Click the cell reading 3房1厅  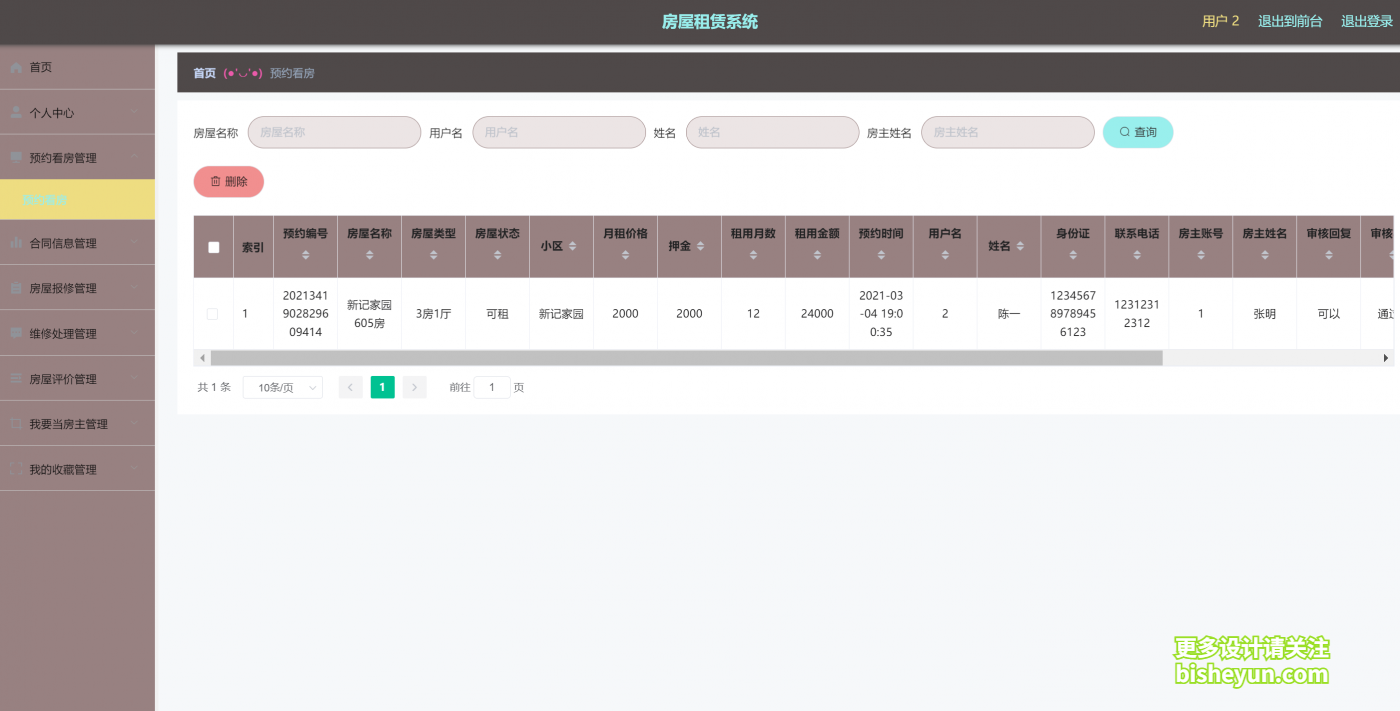click(433, 314)
